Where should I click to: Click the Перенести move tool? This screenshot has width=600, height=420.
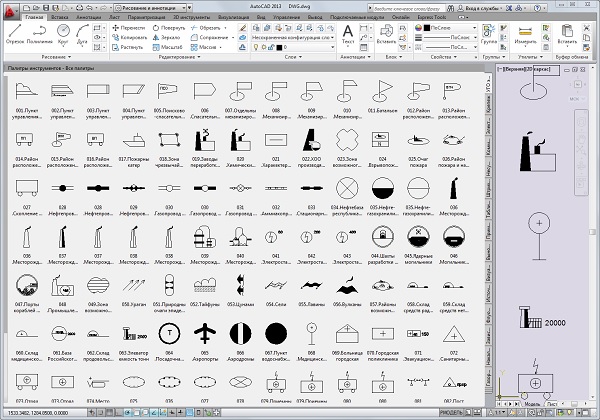tap(127, 26)
